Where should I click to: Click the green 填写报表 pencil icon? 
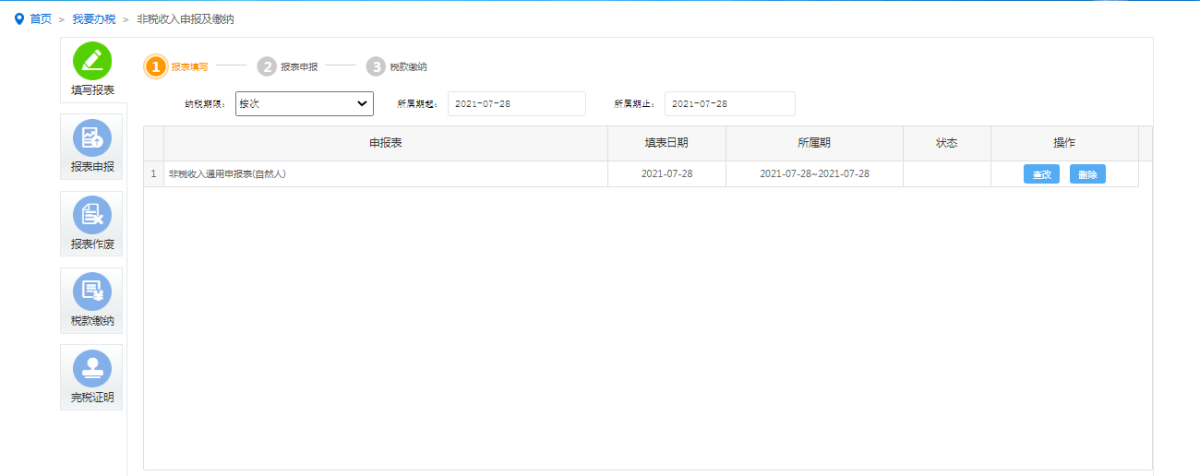click(x=92, y=61)
